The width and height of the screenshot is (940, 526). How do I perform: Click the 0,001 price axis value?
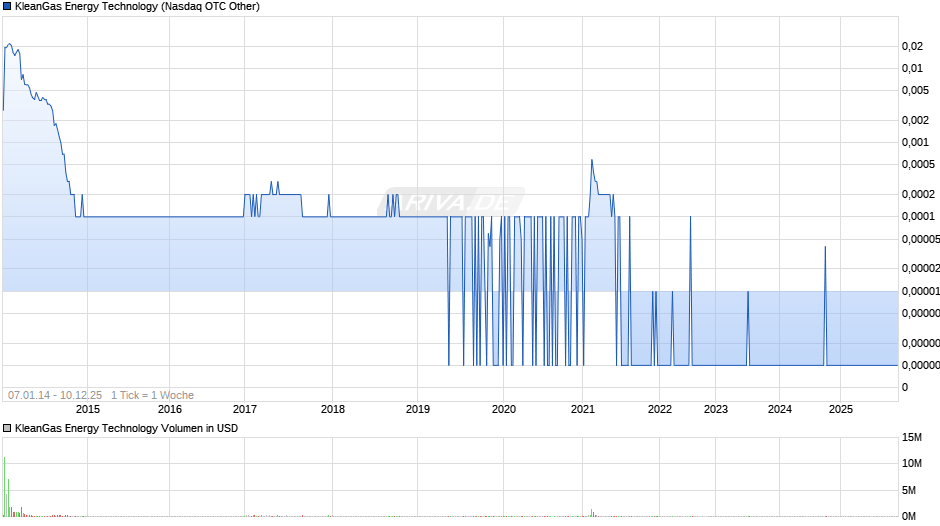[915, 142]
